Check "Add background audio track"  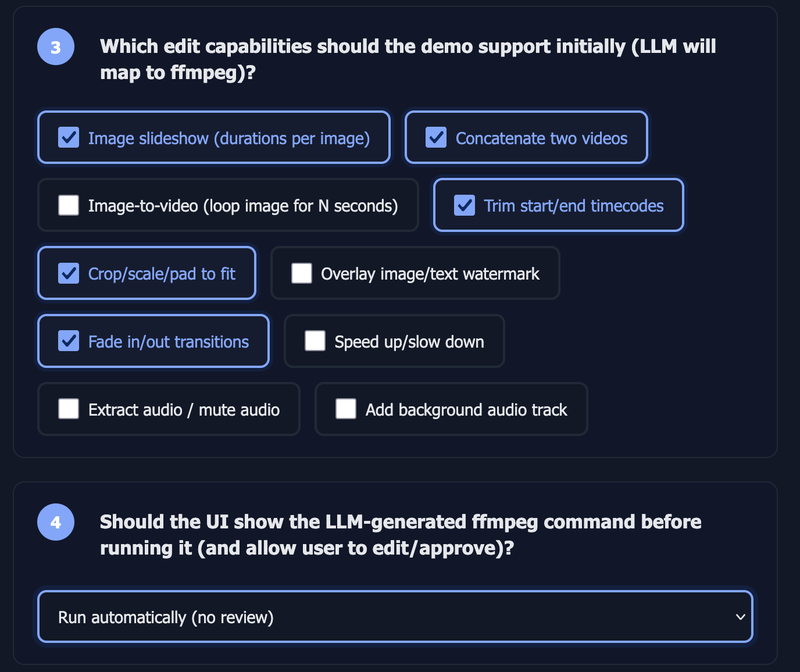(x=346, y=409)
